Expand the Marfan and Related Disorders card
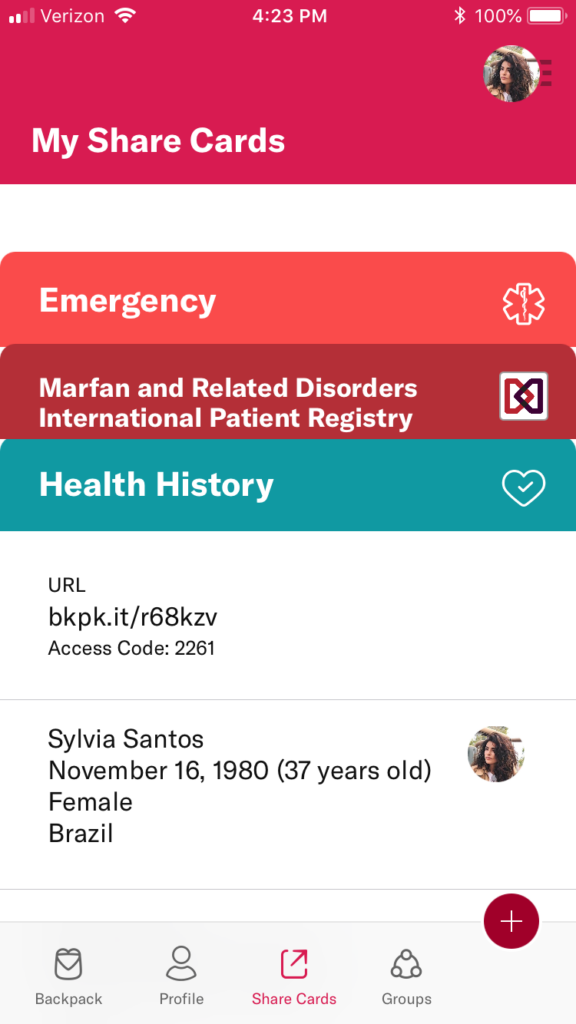 click(288, 392)
